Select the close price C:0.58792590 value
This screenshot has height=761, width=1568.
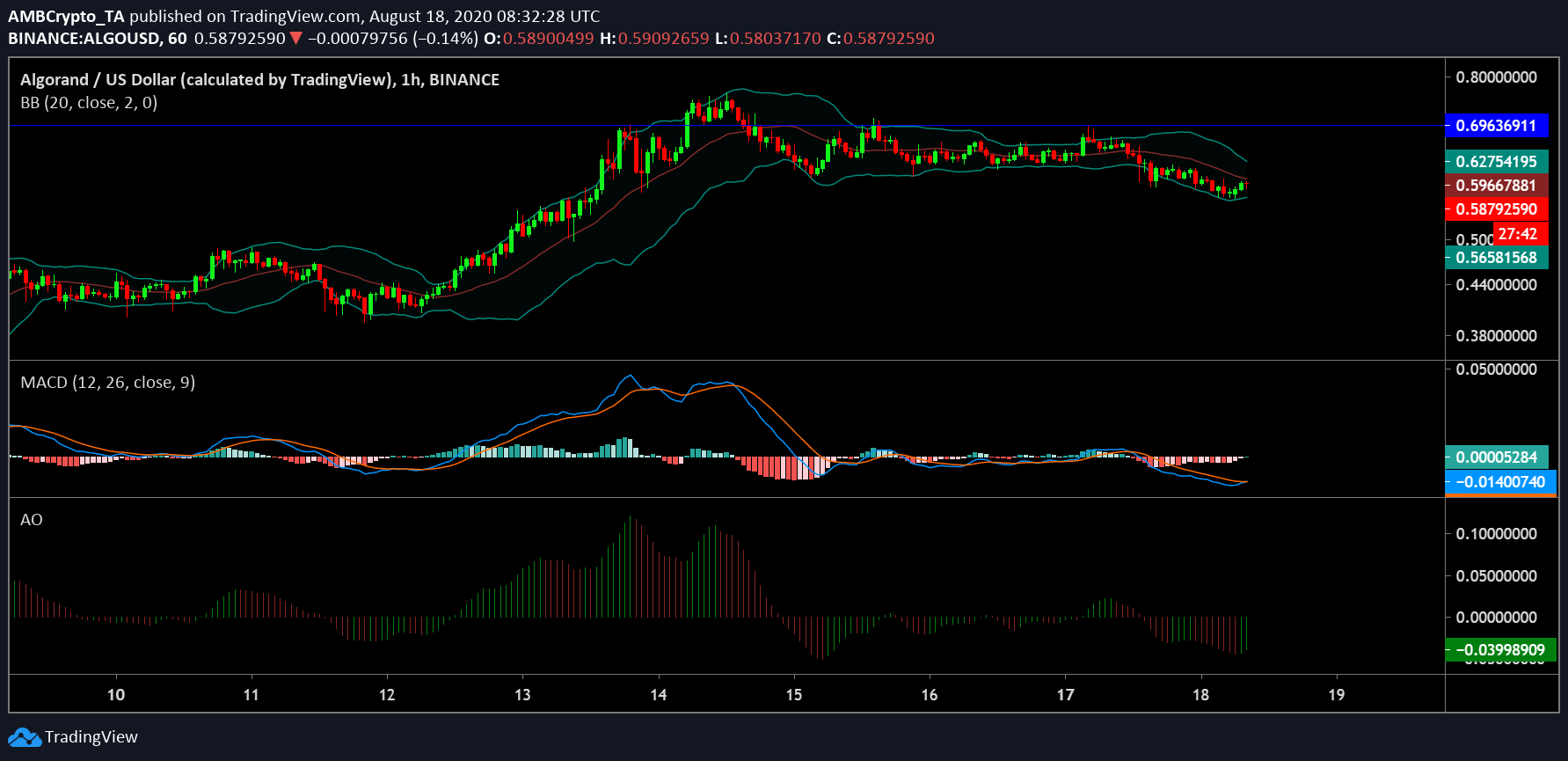[x=880, y=39]
